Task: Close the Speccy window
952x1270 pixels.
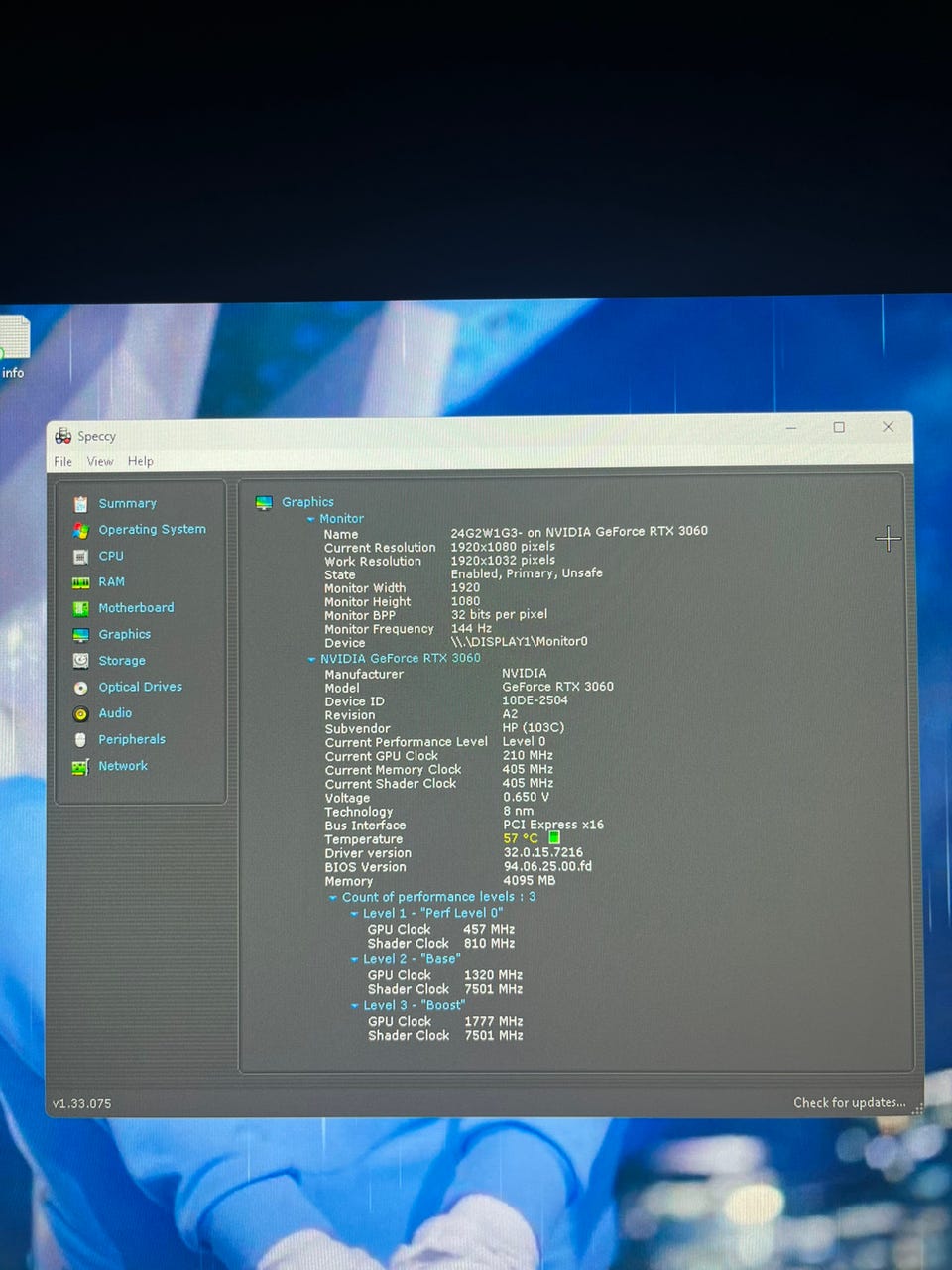Action: click(x=888, y=426)
